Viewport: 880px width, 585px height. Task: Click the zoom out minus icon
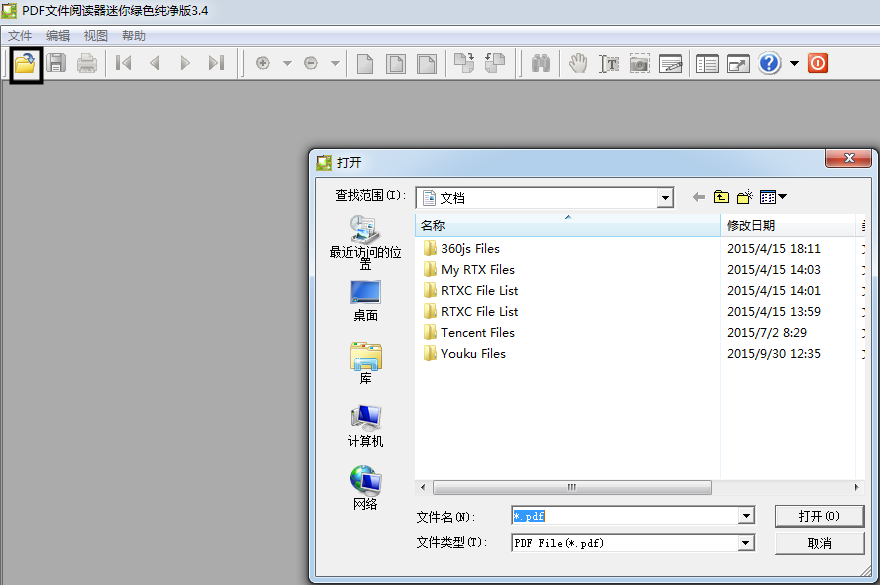310,63
